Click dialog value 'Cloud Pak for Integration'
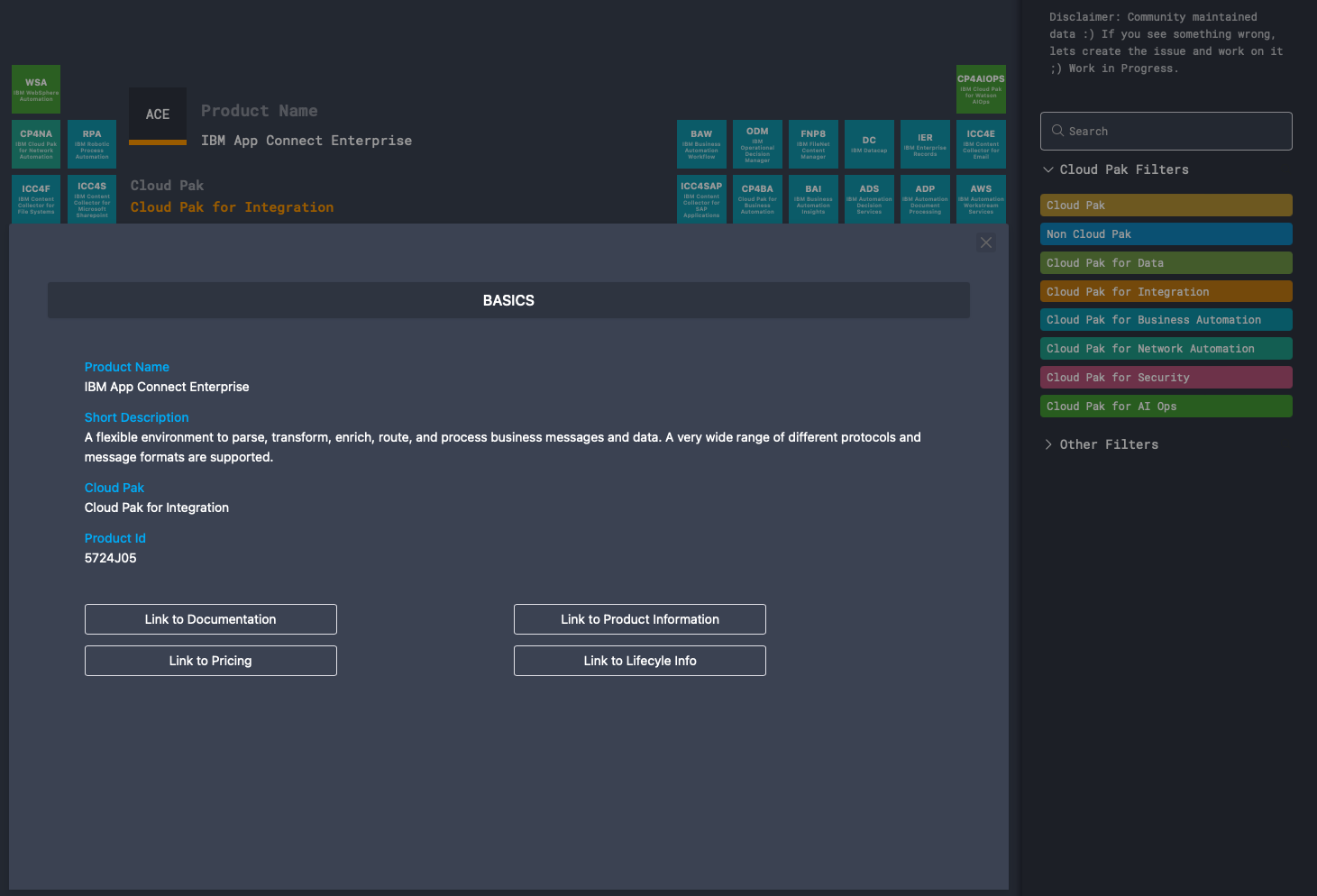 [x=157, y=507]
